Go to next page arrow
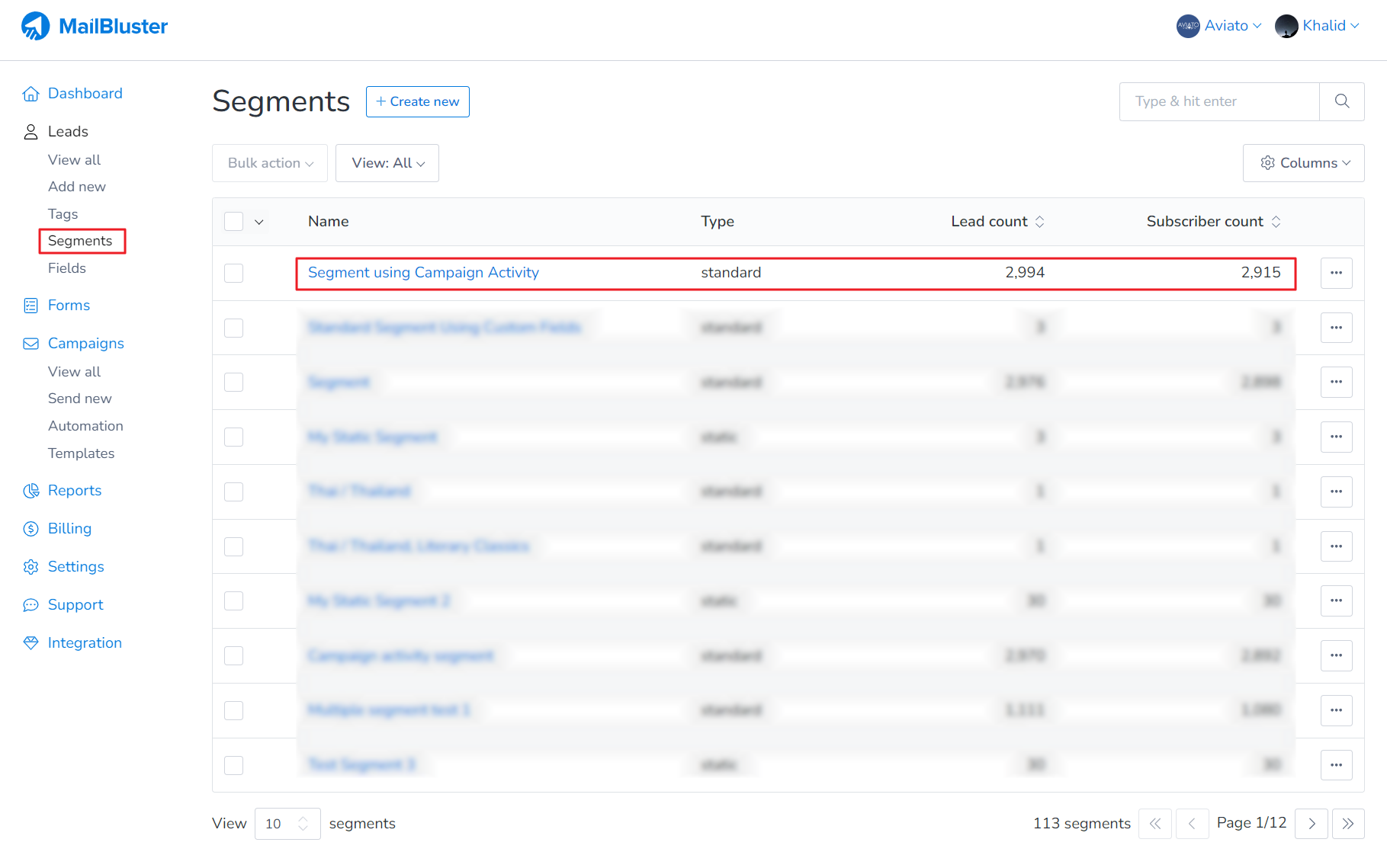Screen dimensions: 1387x868 tap(1312, 824)
